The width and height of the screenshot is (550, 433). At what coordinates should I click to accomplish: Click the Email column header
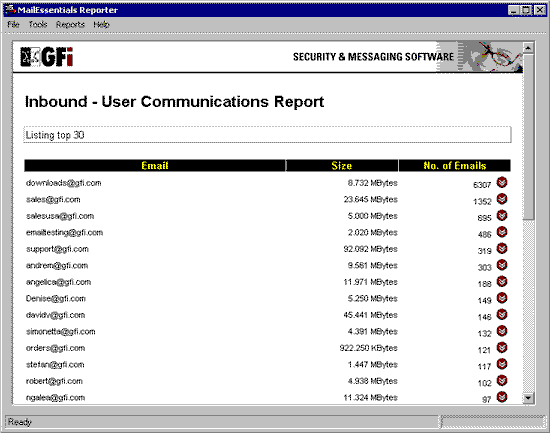pyautogui.click(x=155, y=166)
